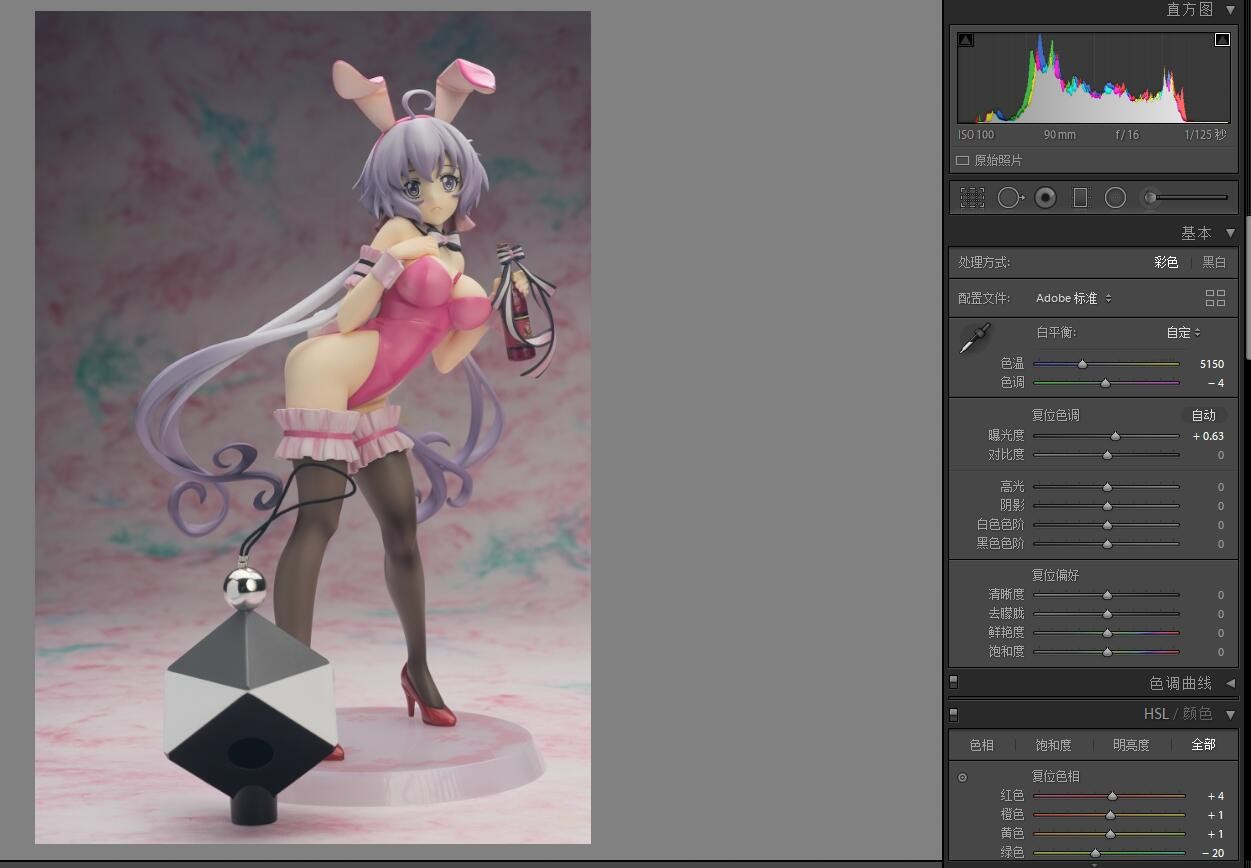Switch to the 饱和度 tab in HSL

coord(1053,745)
